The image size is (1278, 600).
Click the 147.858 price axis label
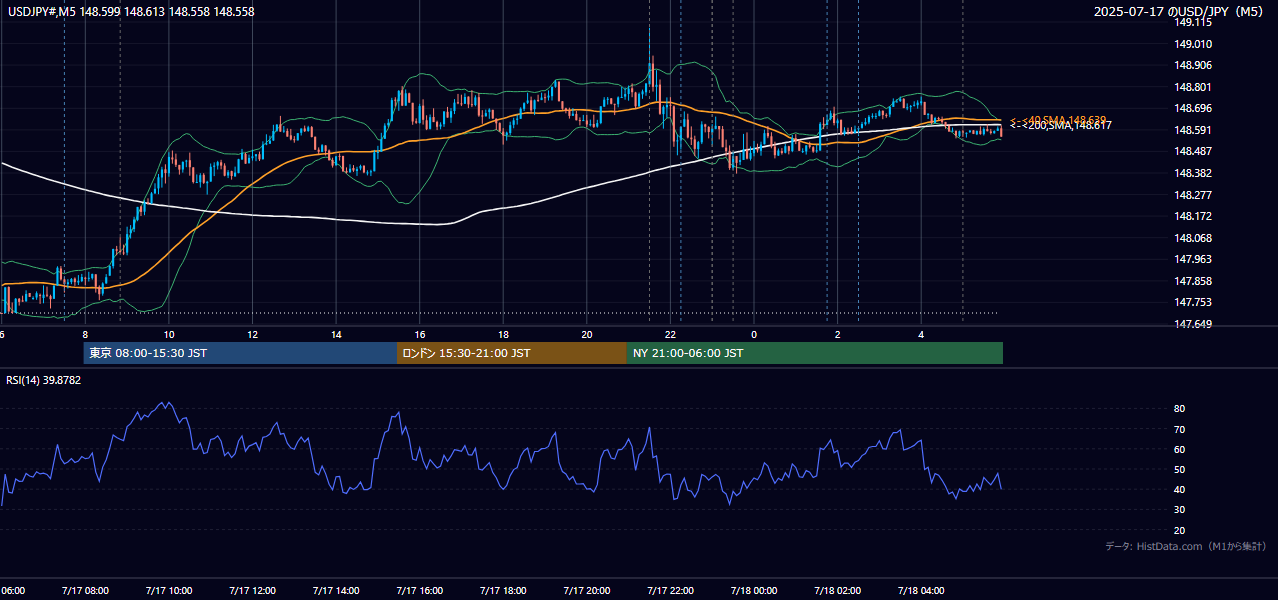1193,281
